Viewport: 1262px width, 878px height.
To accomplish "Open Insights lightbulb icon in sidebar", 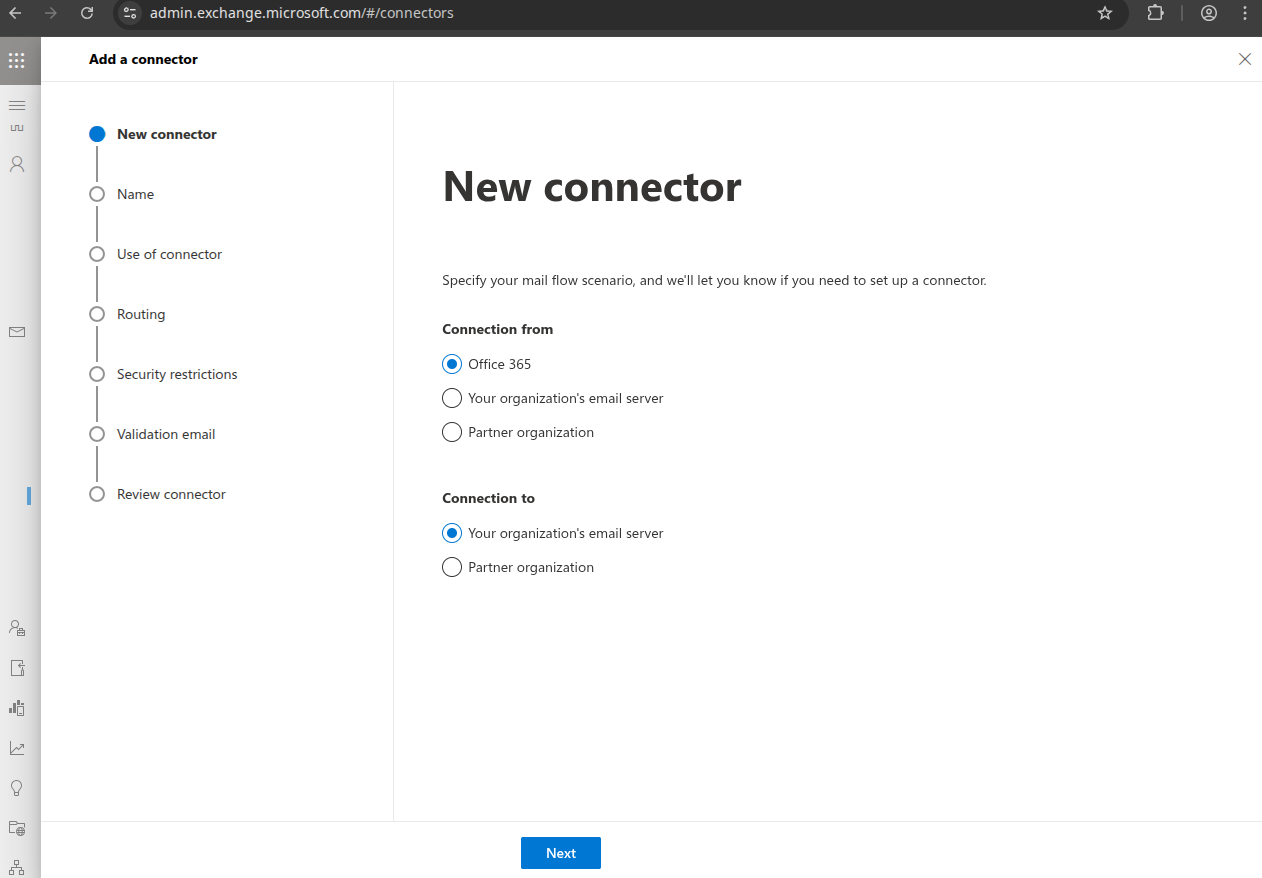I will (17, 788).
